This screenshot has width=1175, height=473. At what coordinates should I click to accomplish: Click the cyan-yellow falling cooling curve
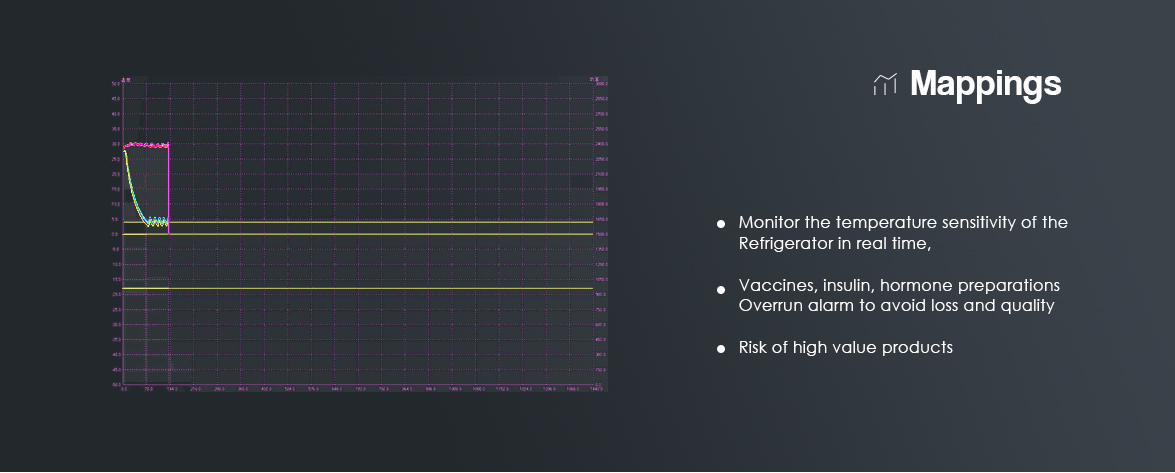point(133,187)
